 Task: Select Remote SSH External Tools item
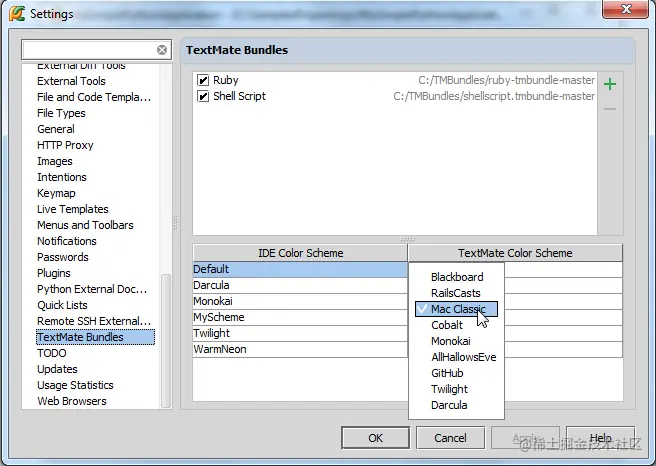click(94, 321)
